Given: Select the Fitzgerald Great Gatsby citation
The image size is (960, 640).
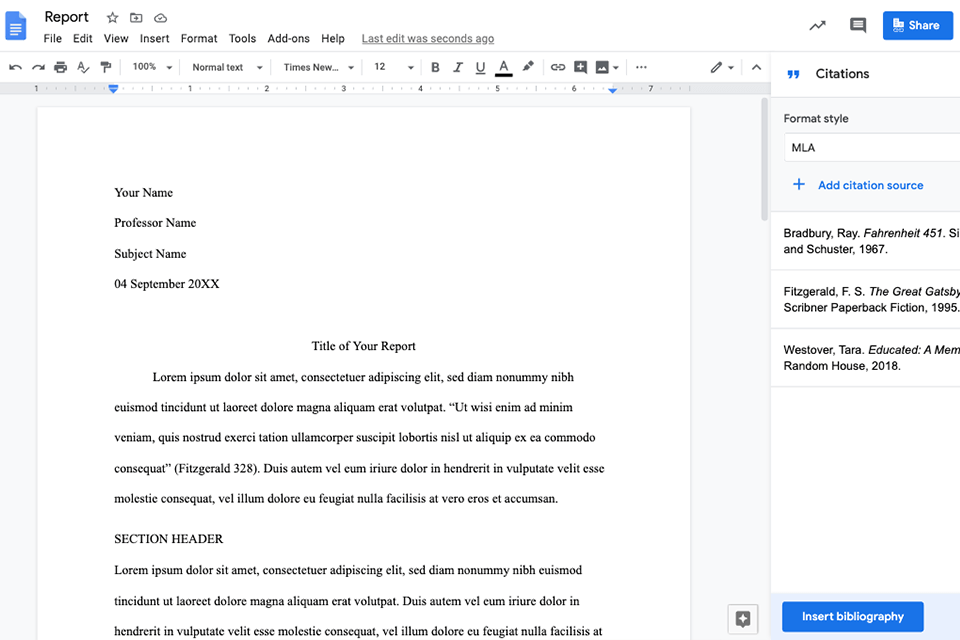Looking at the screenshot, I should click(866, 299).
